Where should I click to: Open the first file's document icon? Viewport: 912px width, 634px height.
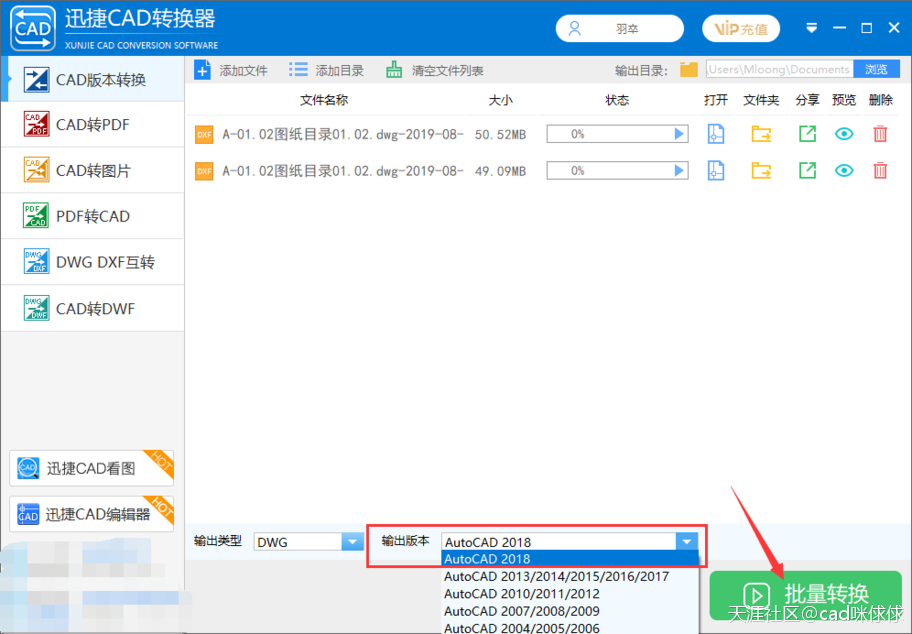pos(715,134)
